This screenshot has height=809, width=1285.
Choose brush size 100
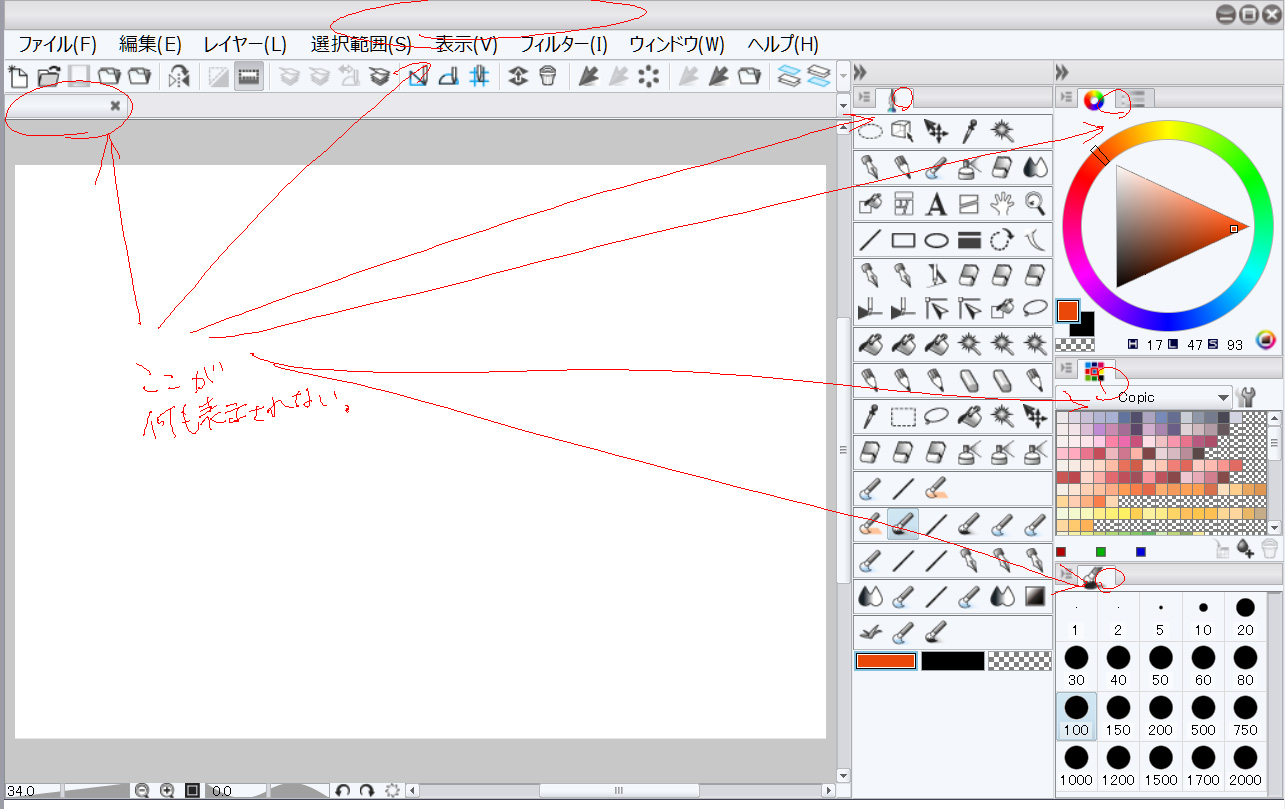click(x=1076, y=715)
